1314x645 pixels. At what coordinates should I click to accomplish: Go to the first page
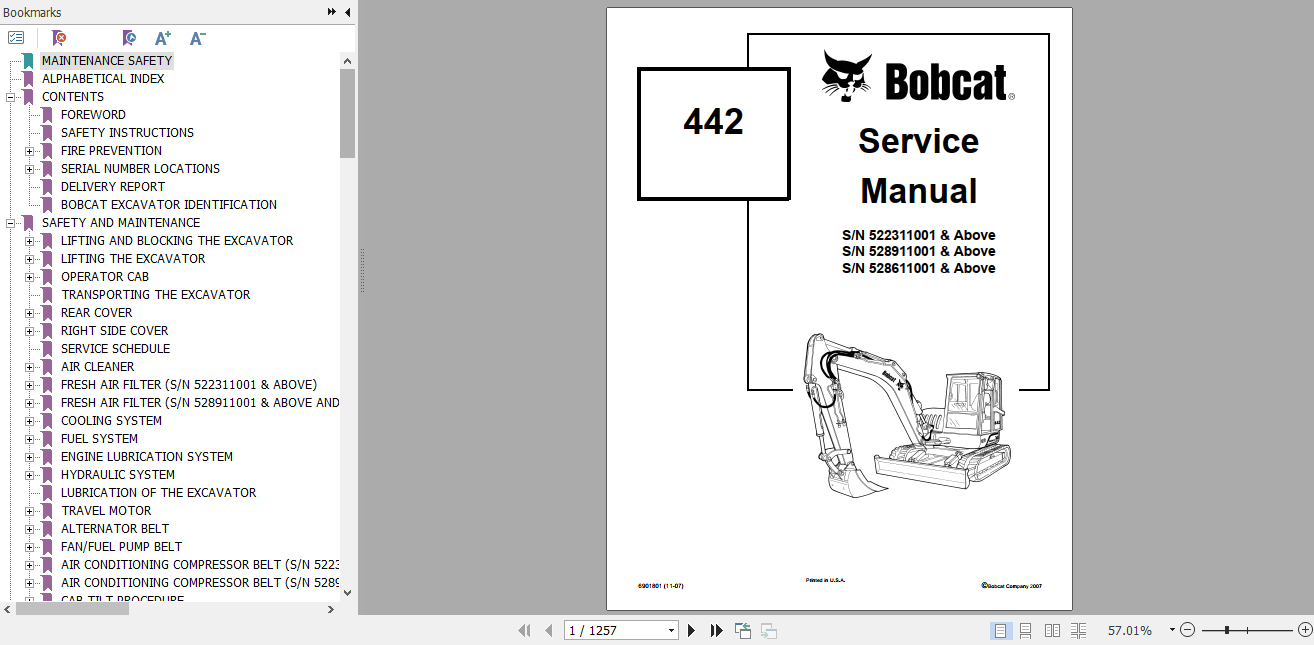[x=524, y=630]
